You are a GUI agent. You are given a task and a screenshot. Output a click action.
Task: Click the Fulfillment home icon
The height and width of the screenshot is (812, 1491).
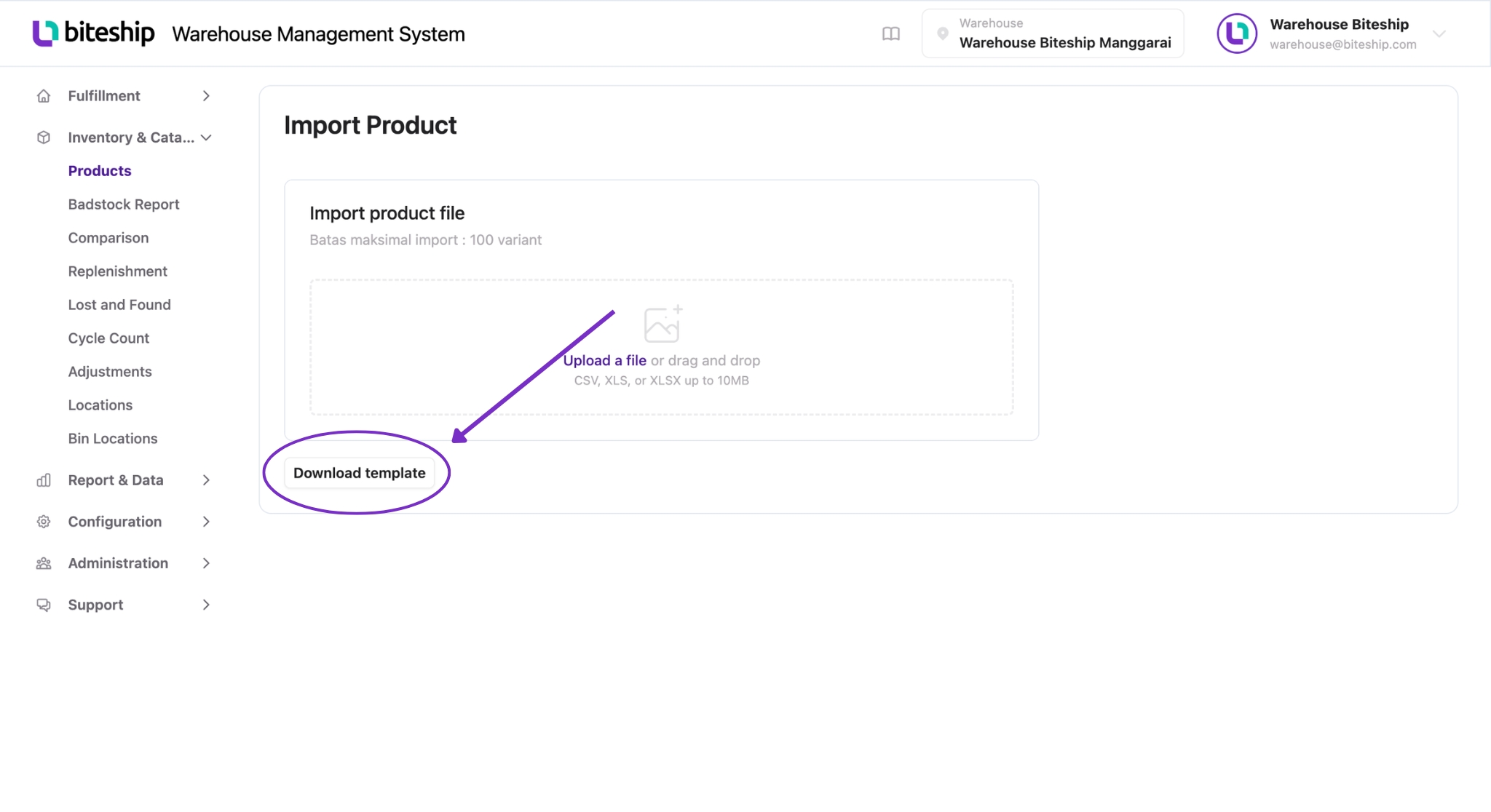44,96
